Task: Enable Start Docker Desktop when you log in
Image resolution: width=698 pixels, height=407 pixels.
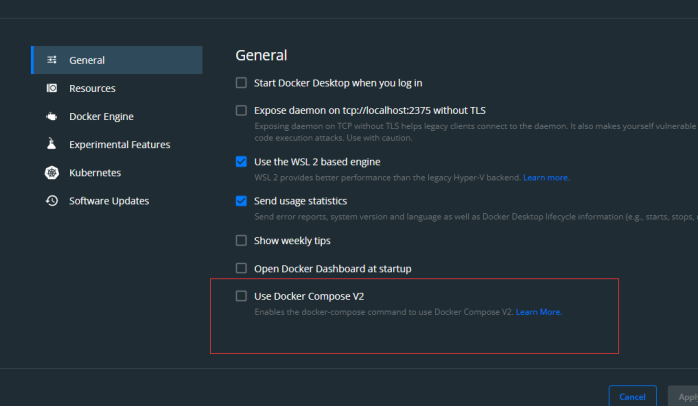Action: pos(241,82)
